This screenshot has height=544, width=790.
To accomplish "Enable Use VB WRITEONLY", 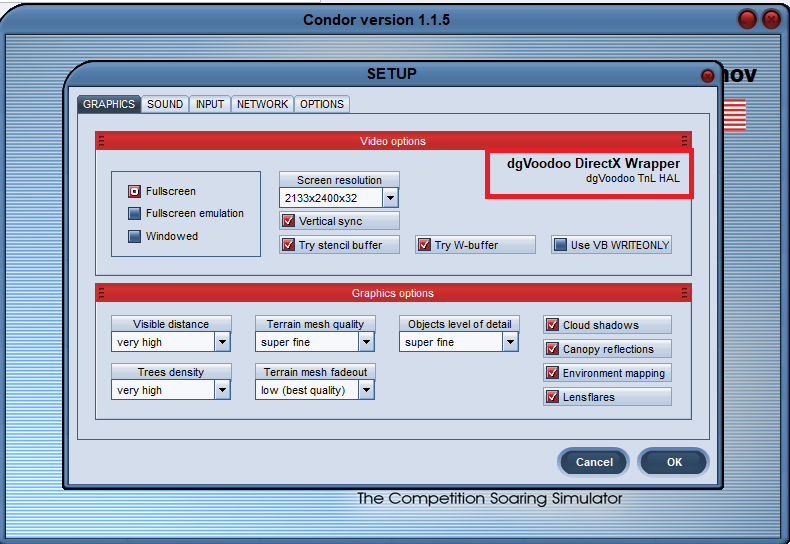I will (561, 245).
